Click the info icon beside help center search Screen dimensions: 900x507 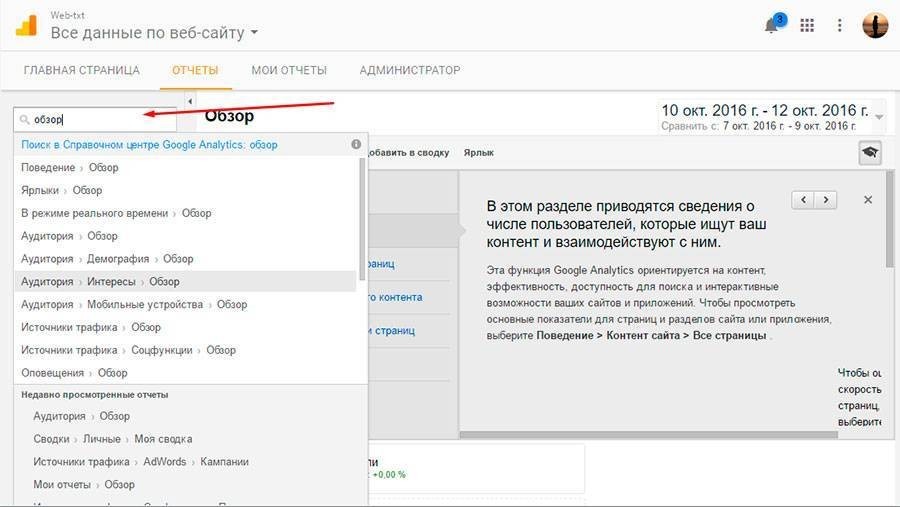356,144
